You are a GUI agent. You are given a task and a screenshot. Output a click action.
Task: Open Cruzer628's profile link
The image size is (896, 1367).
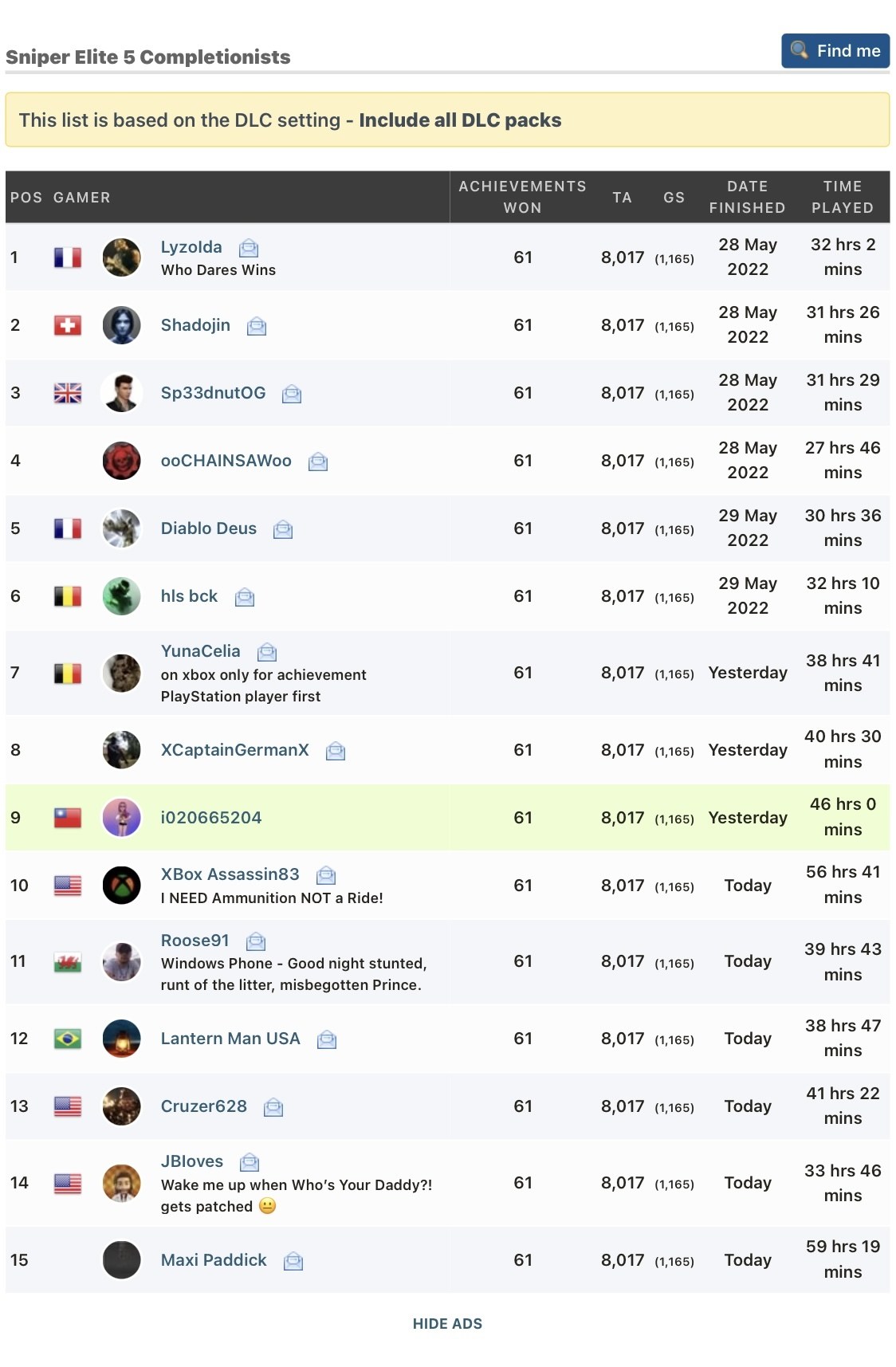point(204,1106)
